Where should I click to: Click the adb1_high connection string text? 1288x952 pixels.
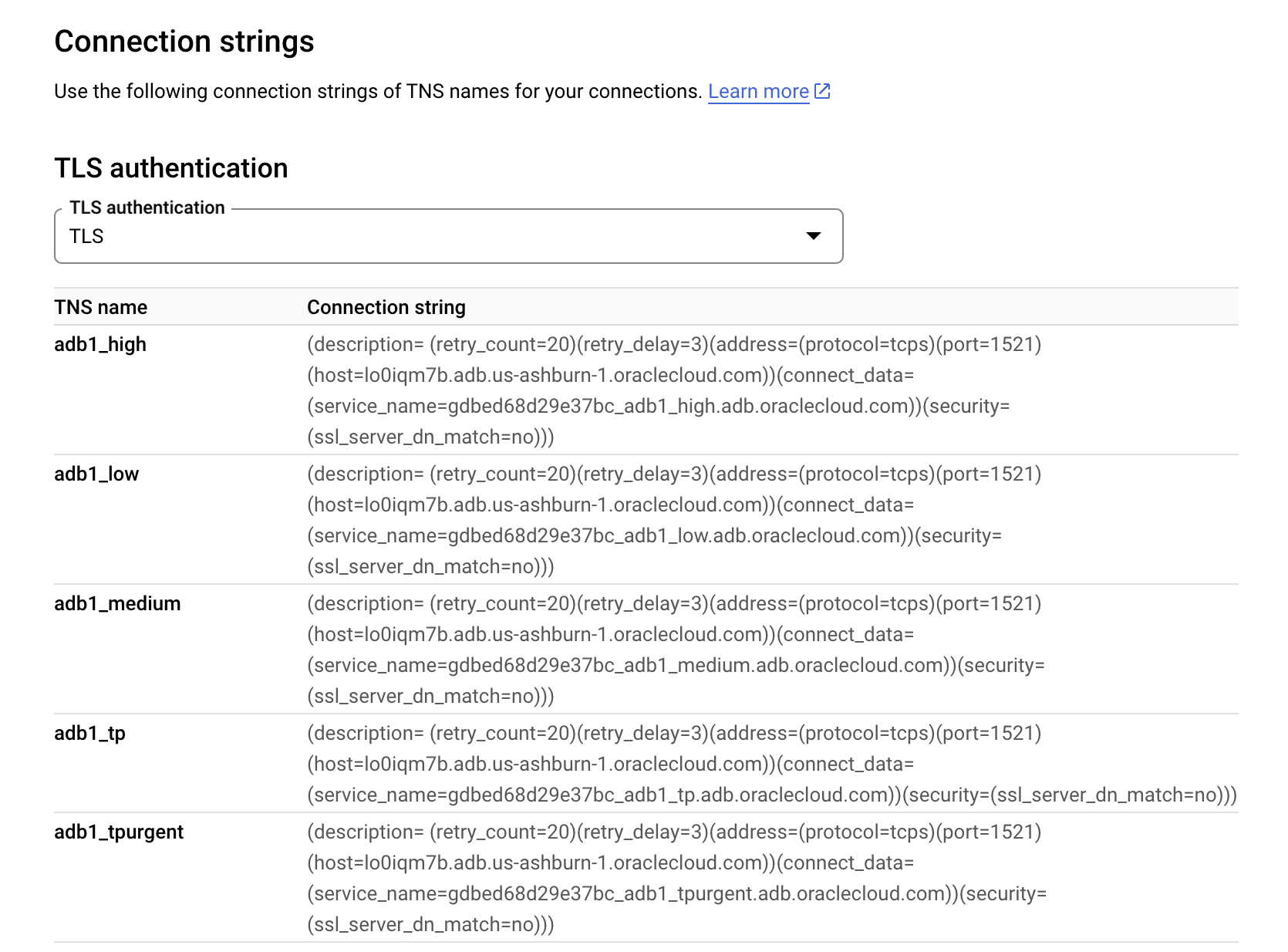tap(675, 390)
